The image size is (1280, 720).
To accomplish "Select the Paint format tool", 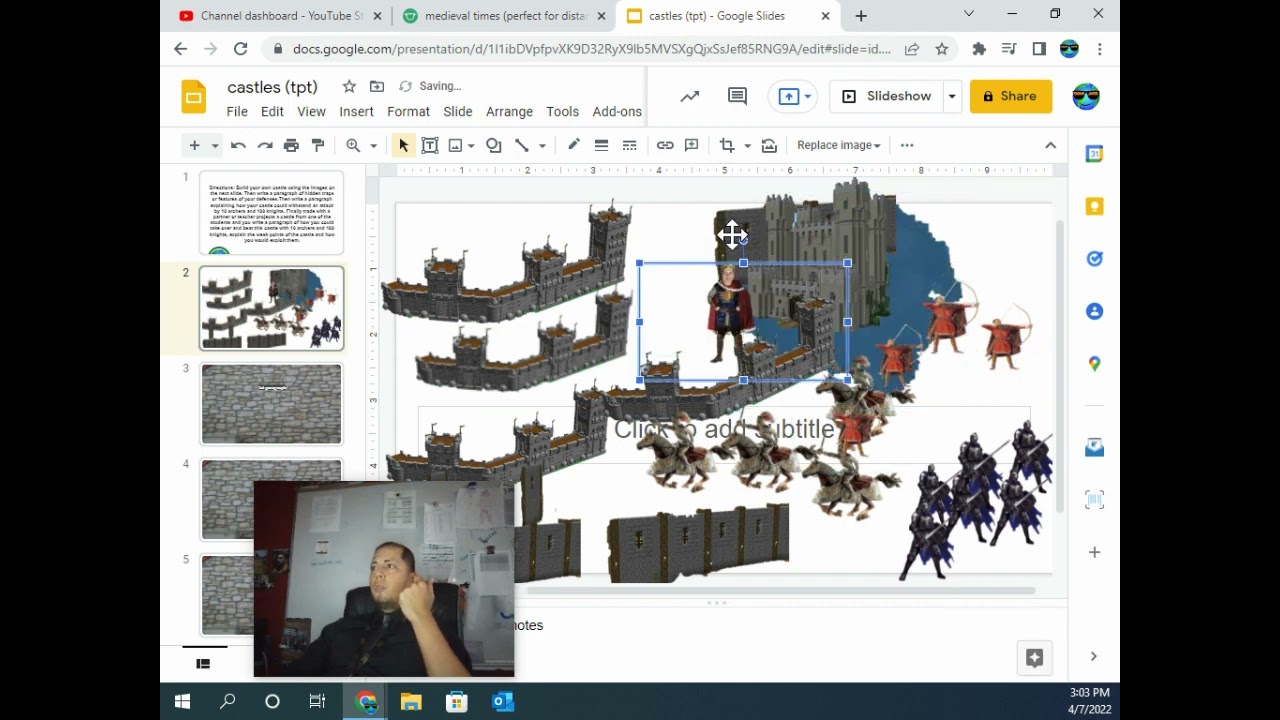I will pos(318,145).
